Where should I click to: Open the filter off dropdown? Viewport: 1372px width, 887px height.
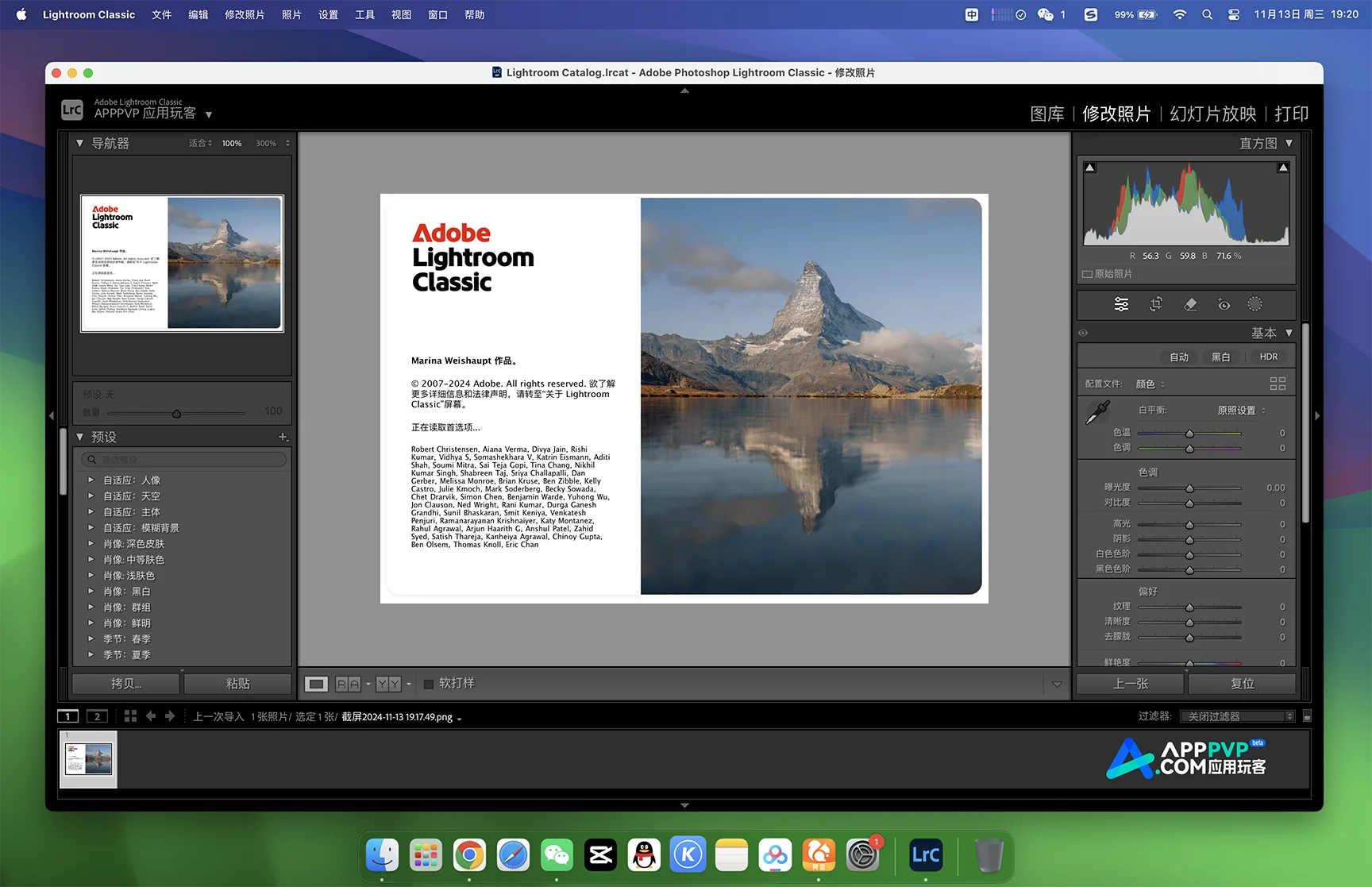tap(1238, 716)
